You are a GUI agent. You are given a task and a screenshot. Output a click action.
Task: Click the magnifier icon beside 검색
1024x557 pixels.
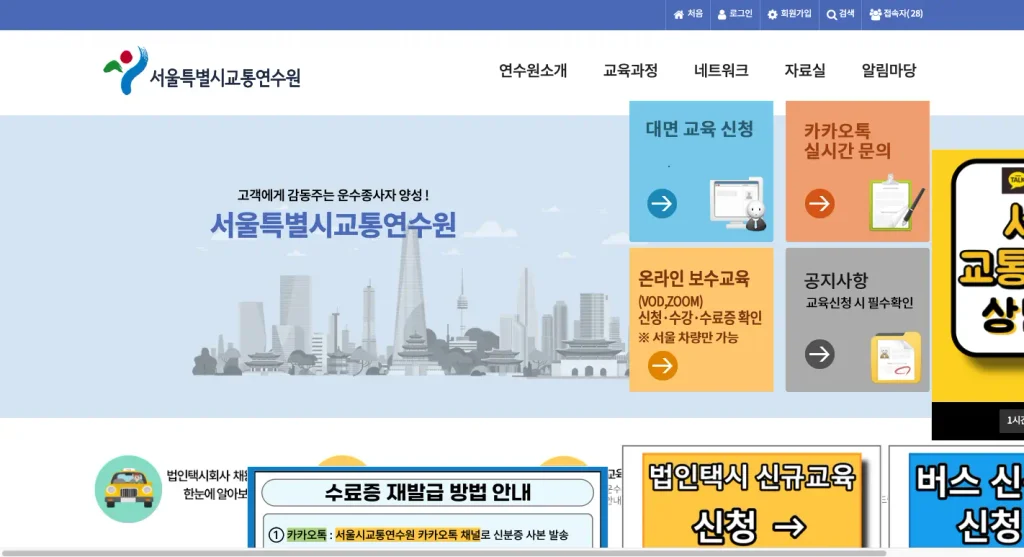pyautogui.click(x=831, y=14)
